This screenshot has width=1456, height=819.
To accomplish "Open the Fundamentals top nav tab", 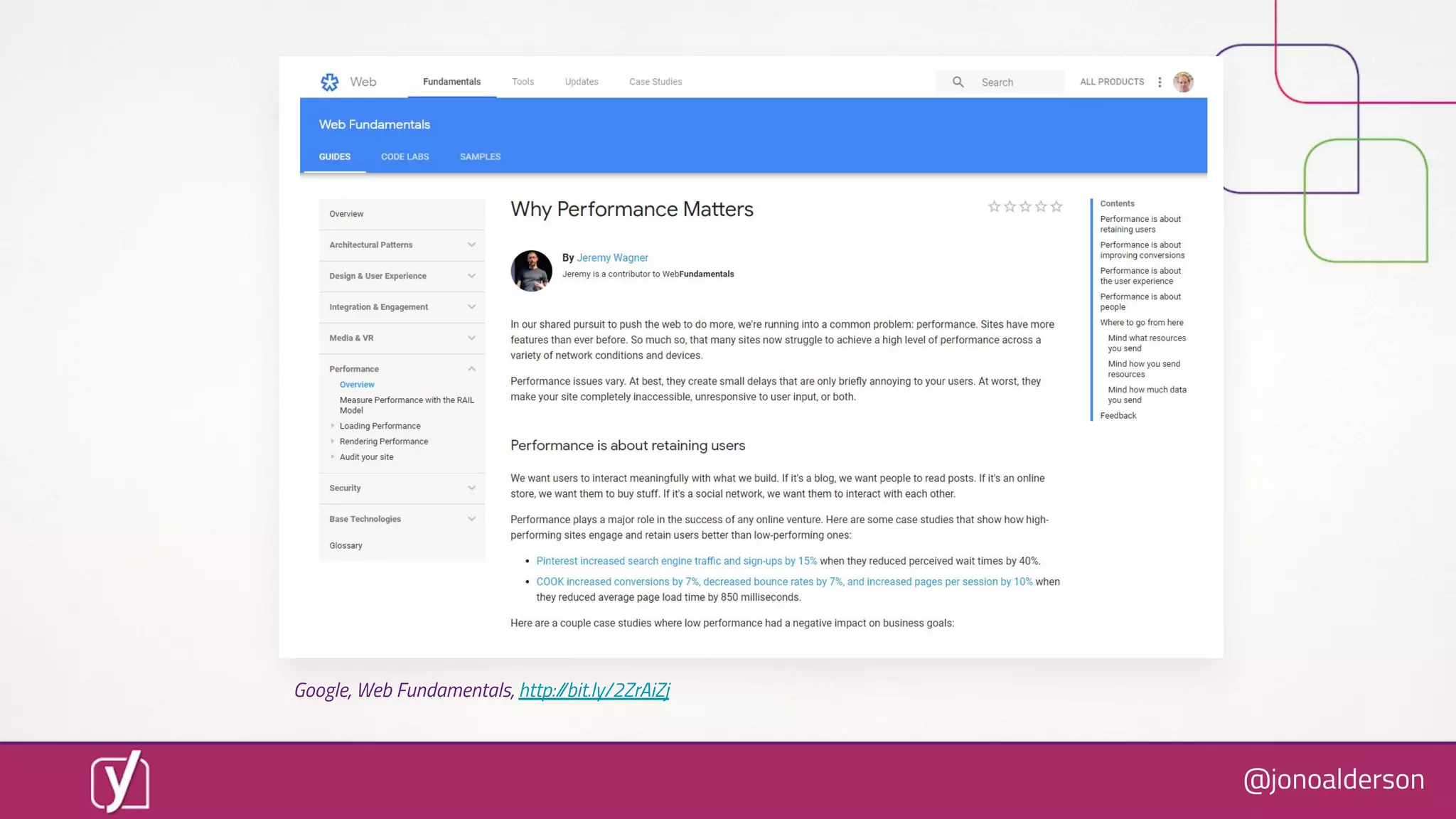I will [x=451, y=82].
